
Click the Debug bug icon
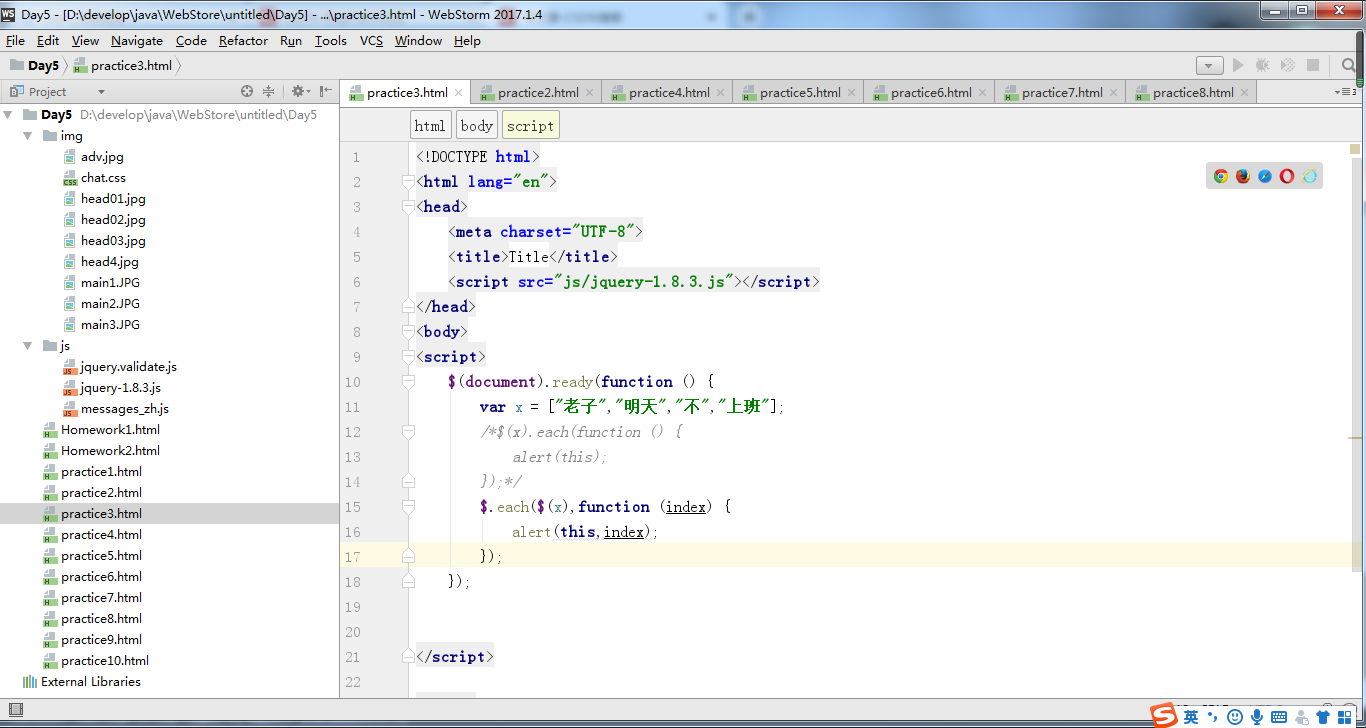point(1263,65)
